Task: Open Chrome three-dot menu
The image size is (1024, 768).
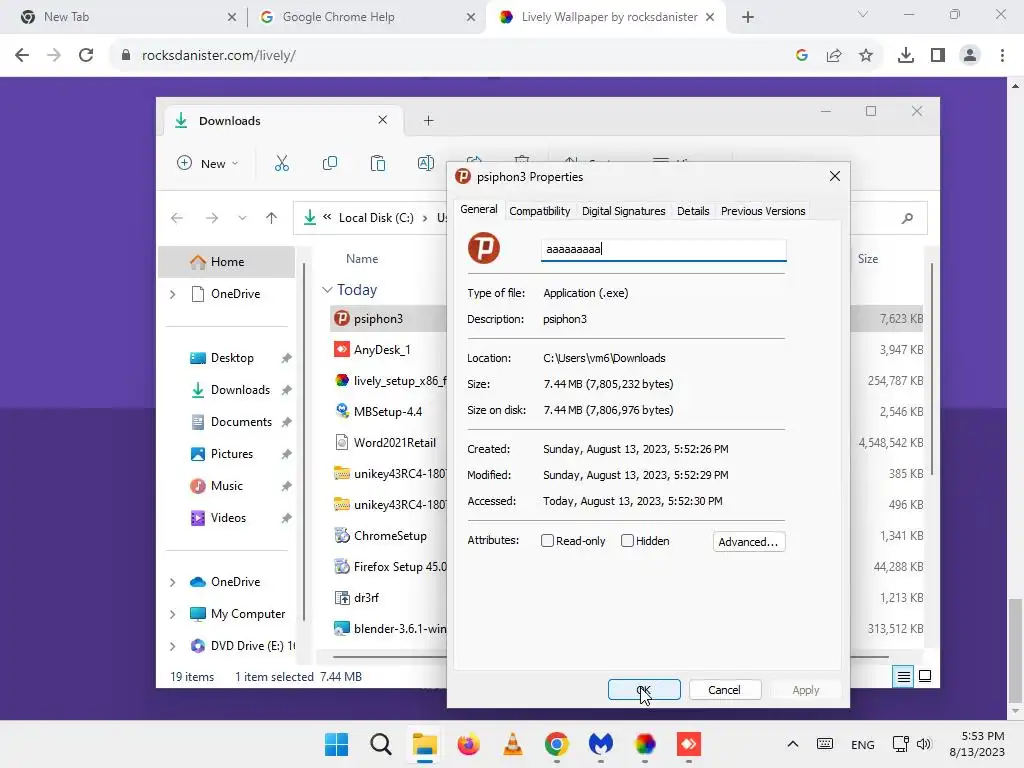Action: coord(1002,55)
